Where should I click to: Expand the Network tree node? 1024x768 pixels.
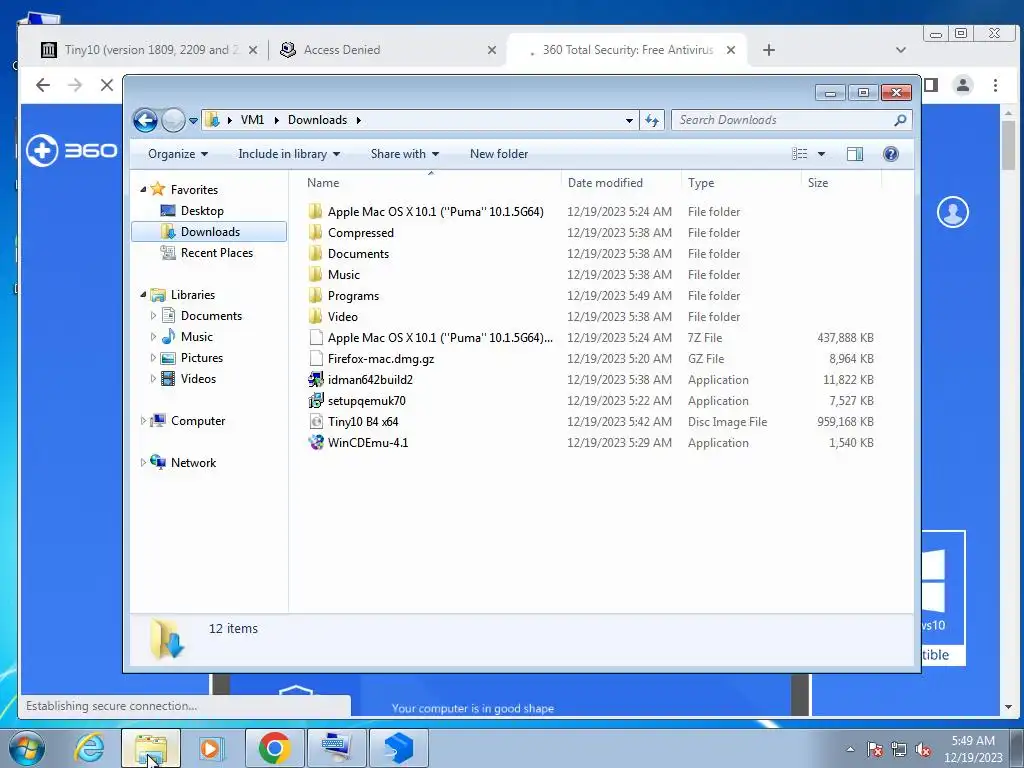(x=143, y=463)
